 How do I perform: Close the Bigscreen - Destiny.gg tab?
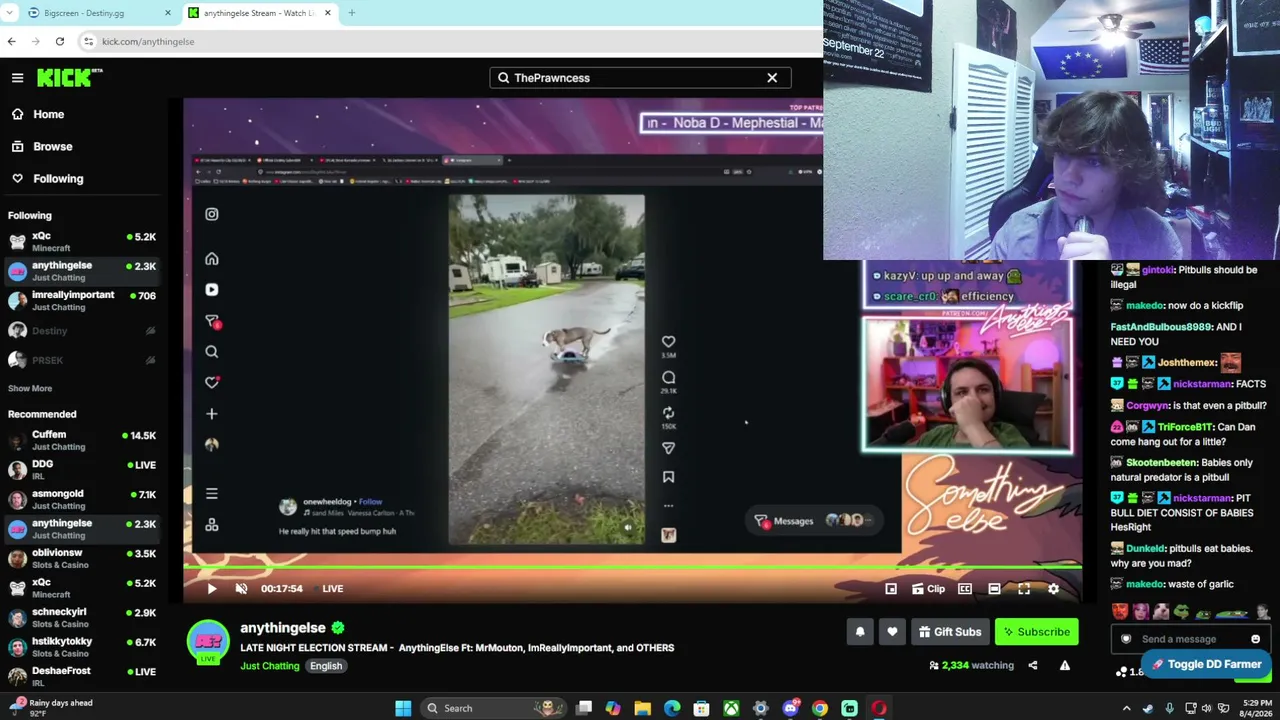coord(168,13)
